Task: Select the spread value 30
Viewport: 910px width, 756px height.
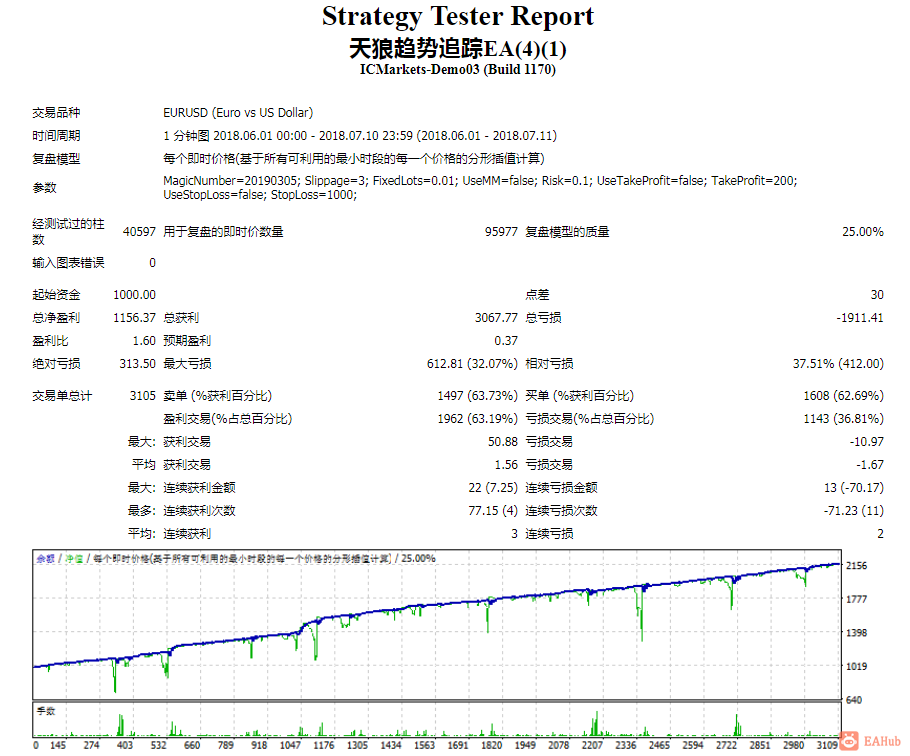Action: coord(877,295)
